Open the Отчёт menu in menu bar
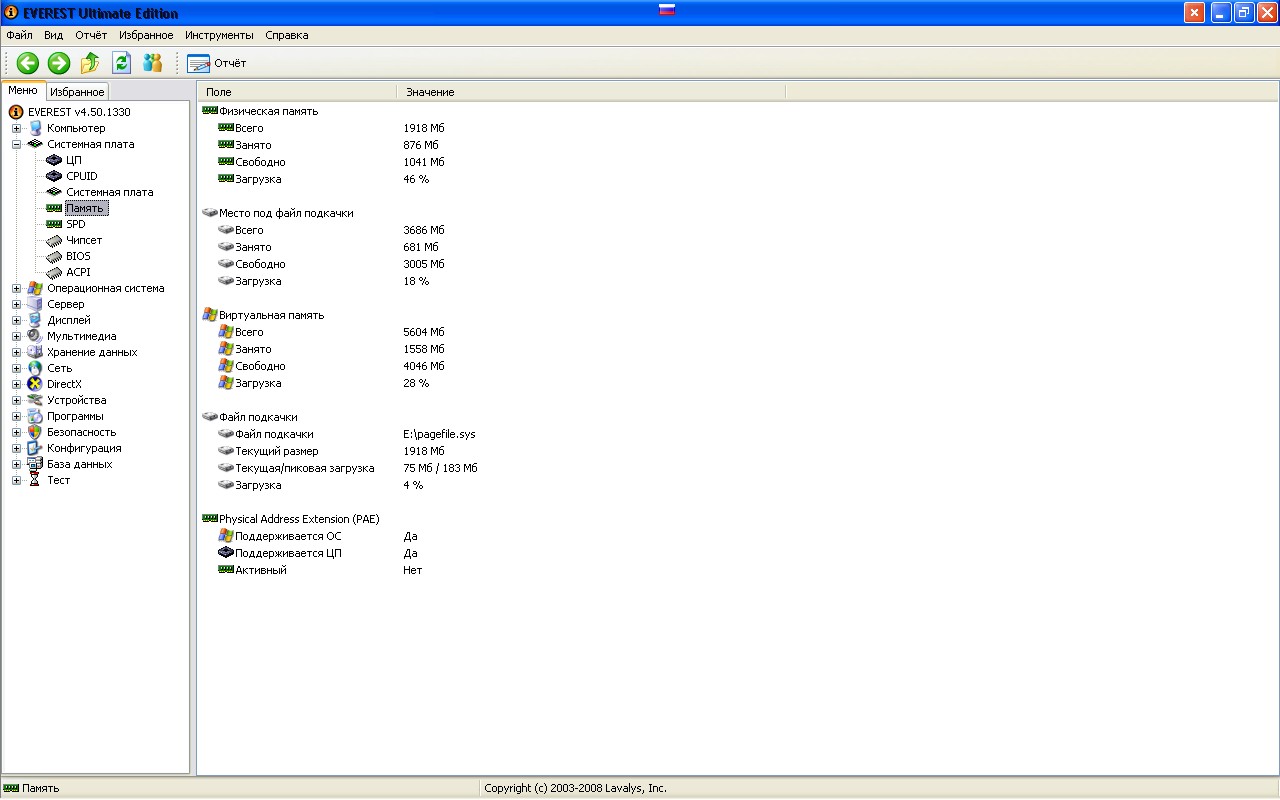The width and height of the screenshot is (1280, 800). pos(91,35)
